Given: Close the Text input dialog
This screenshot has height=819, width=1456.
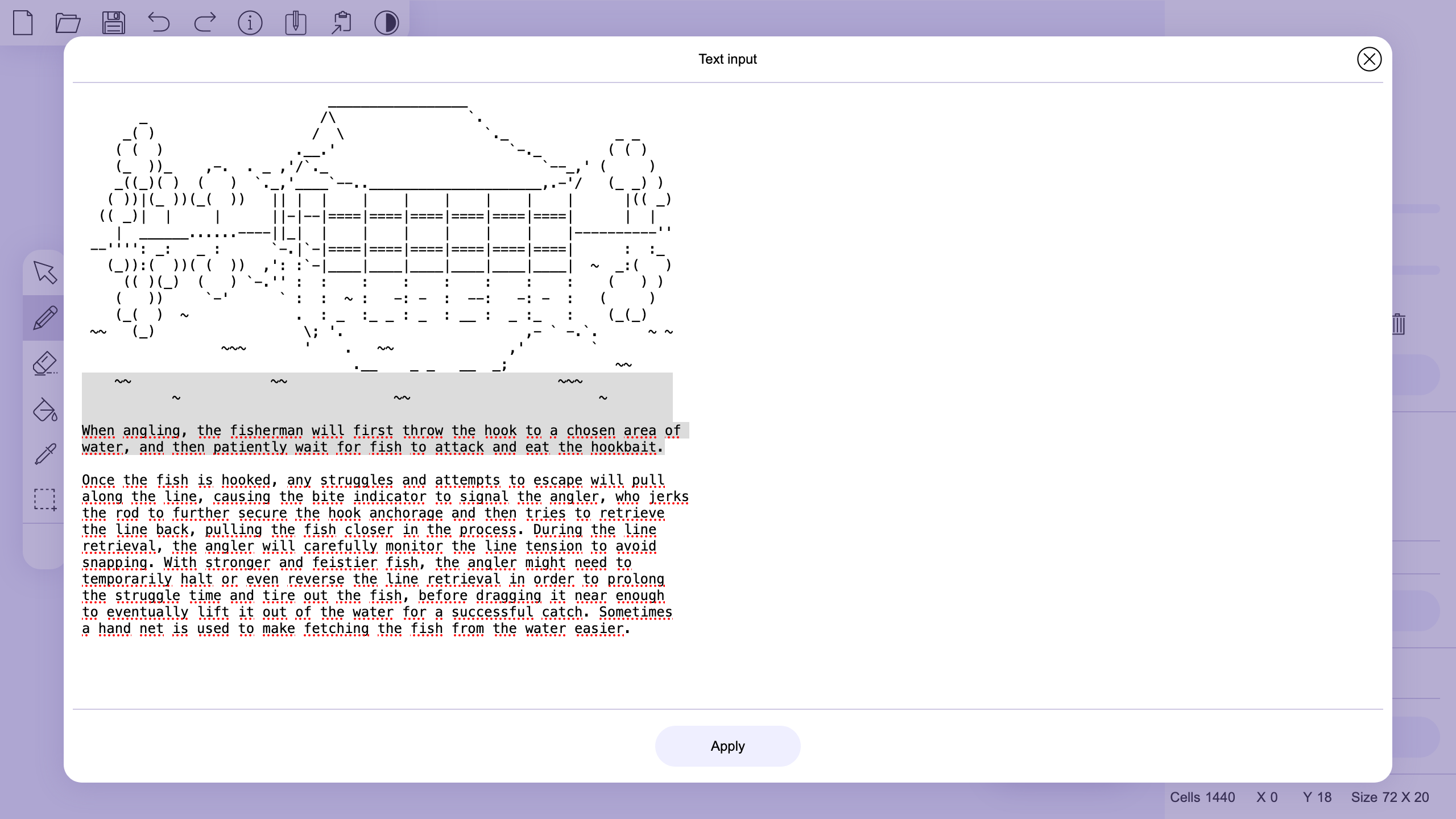Looking at the screenshot, I should pyautogui.click(x=1369, y=59).
